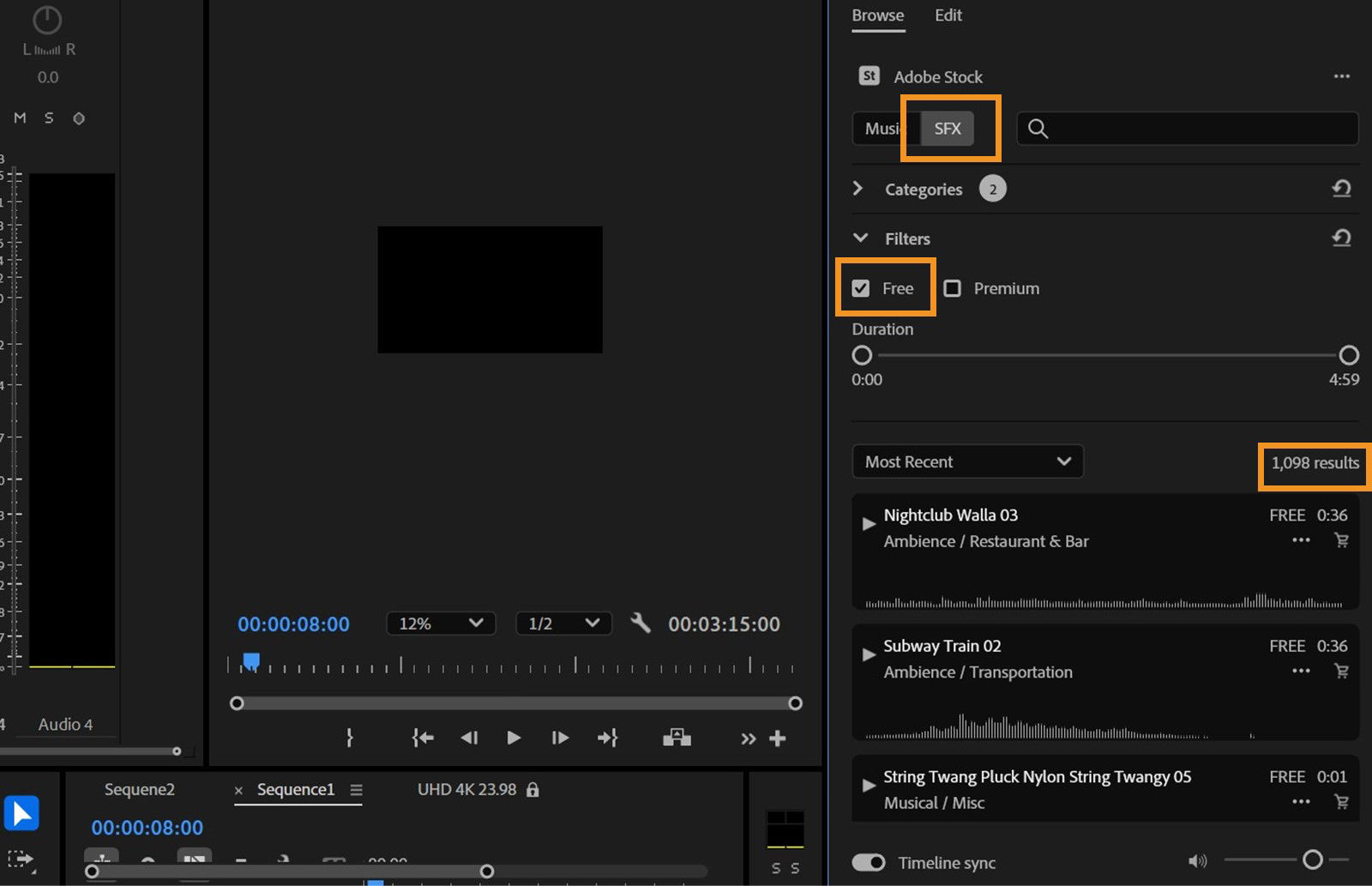Open the Button Editor plus icon
The width and height of the screenshot is (1372, 886).
coord(778,738)
